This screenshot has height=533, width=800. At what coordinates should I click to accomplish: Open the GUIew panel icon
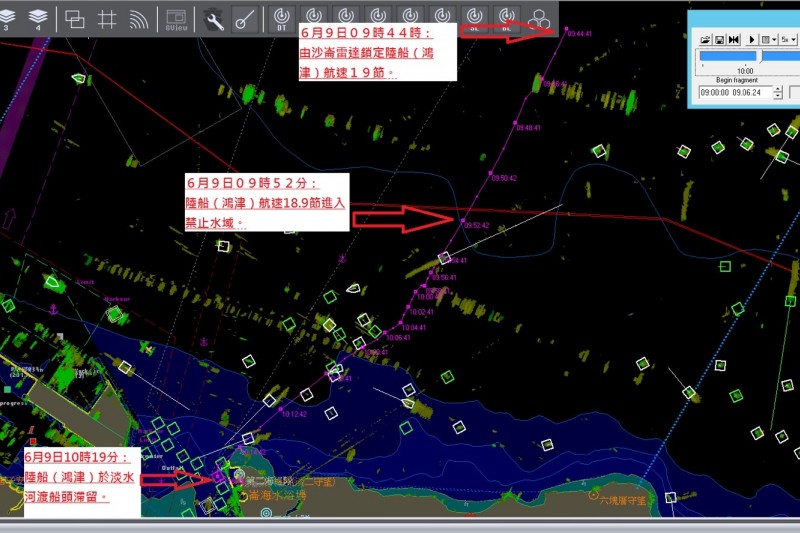click(x=176, y=18)
